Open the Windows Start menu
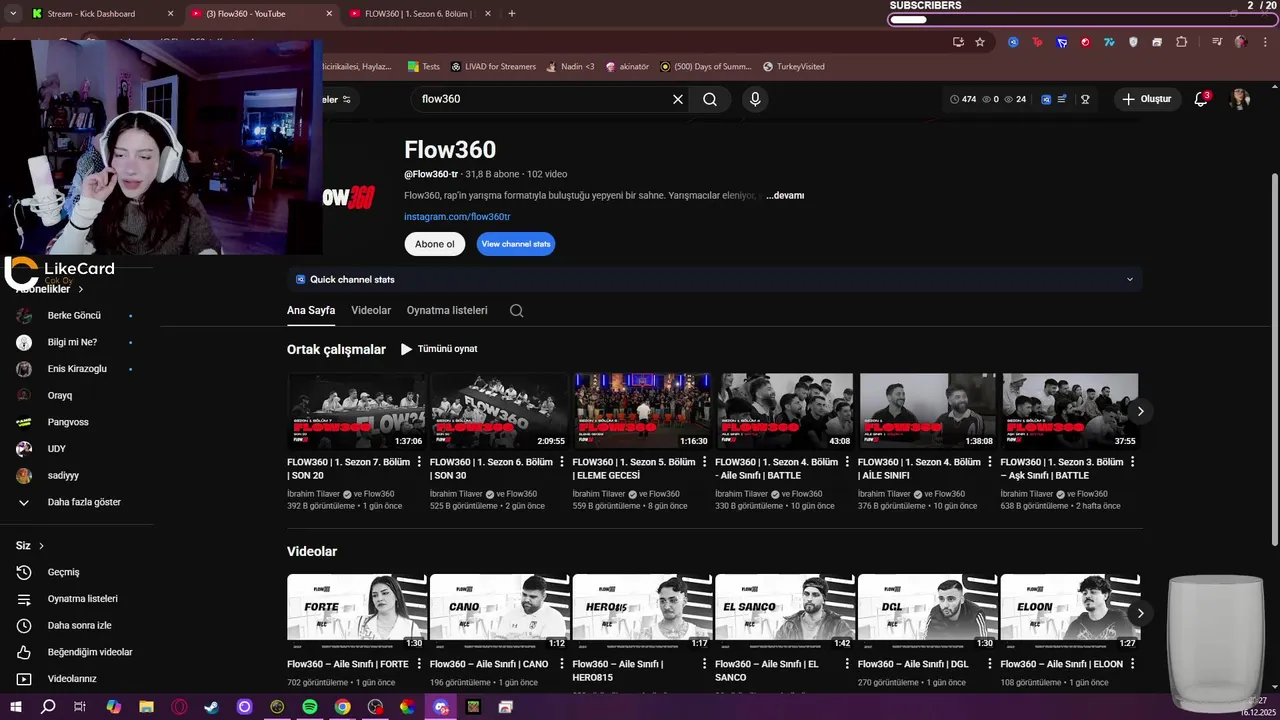Screen dimensions: 1280x720 [x=16, y=707]
